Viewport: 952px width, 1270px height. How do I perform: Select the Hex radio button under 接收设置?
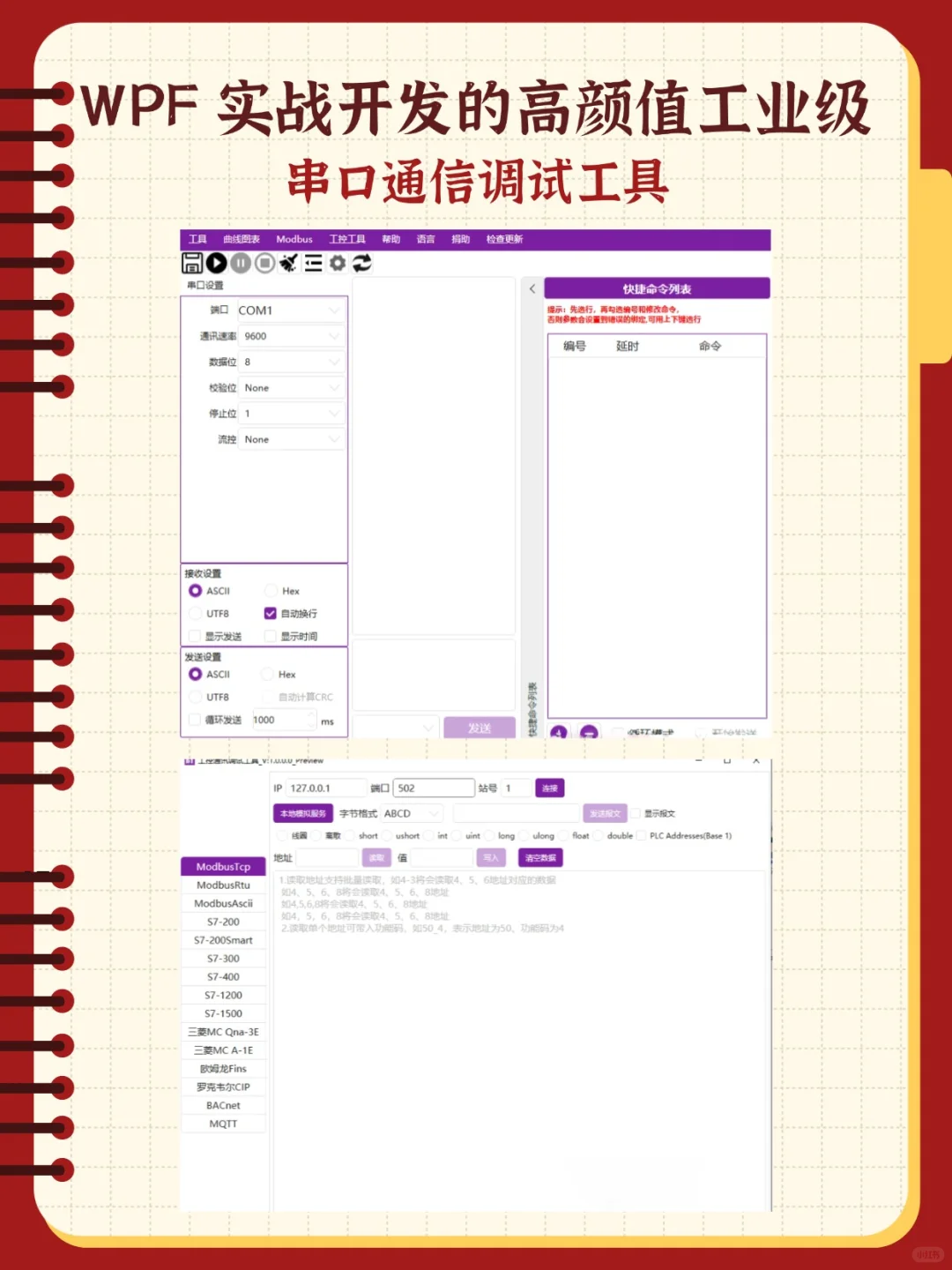[x=269, y=591]
